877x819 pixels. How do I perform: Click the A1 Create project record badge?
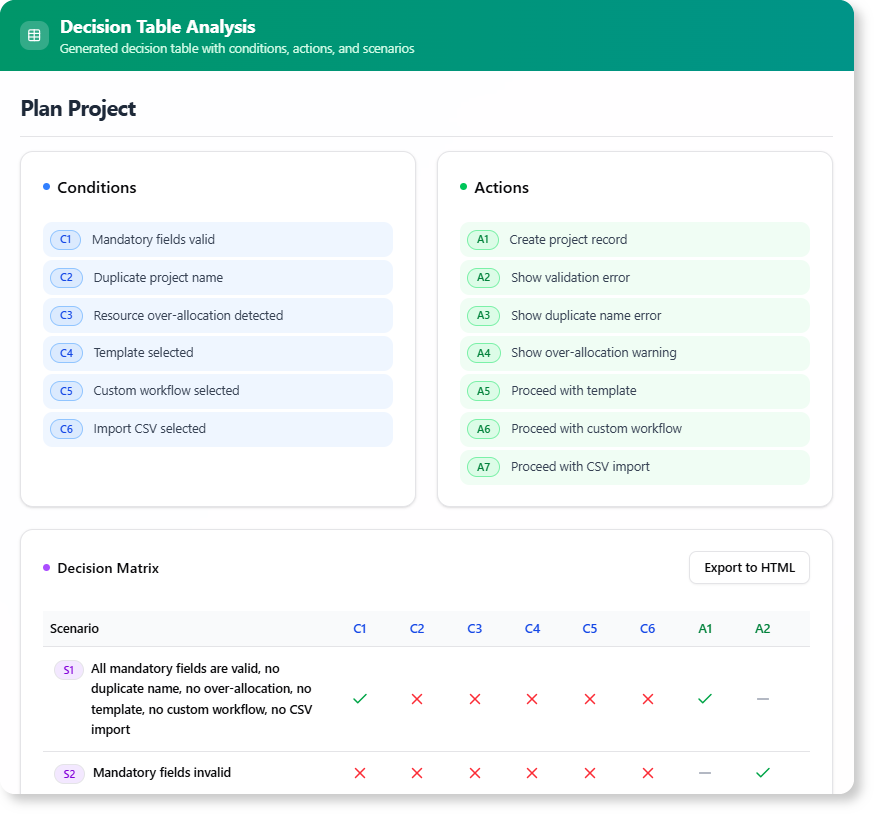pos(483,239)
